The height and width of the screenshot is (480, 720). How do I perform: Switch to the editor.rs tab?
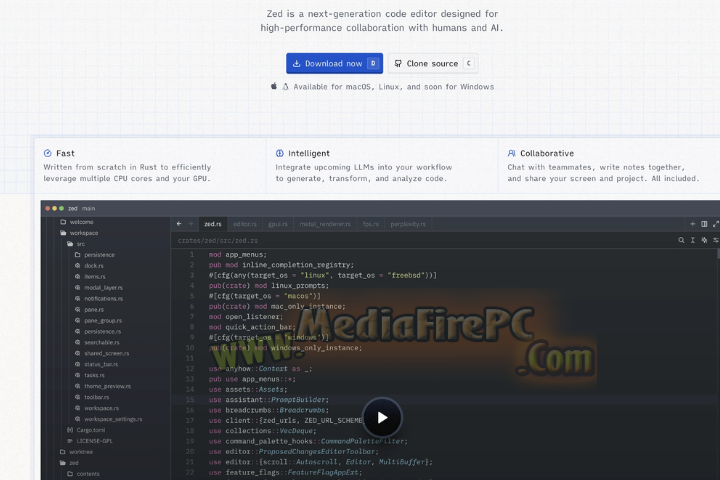pos(245,224)
